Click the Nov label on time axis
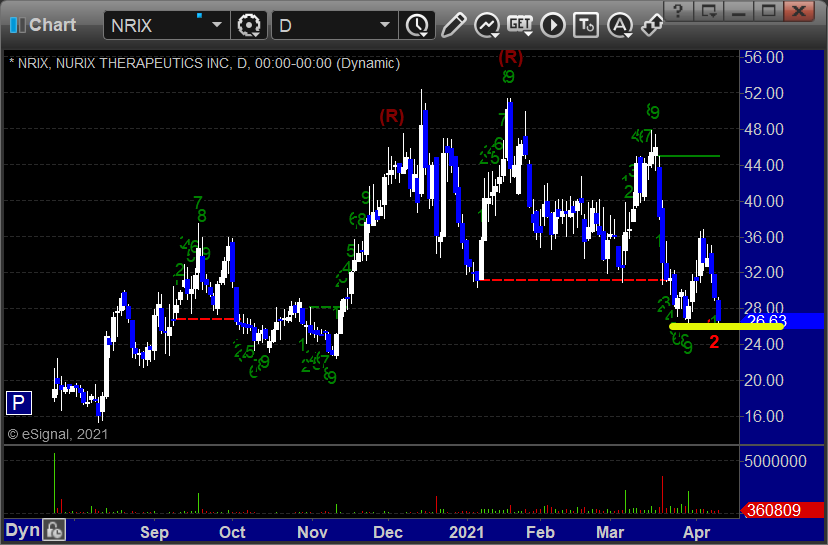The width and height of the screenshot is (828, 545). 312,532
